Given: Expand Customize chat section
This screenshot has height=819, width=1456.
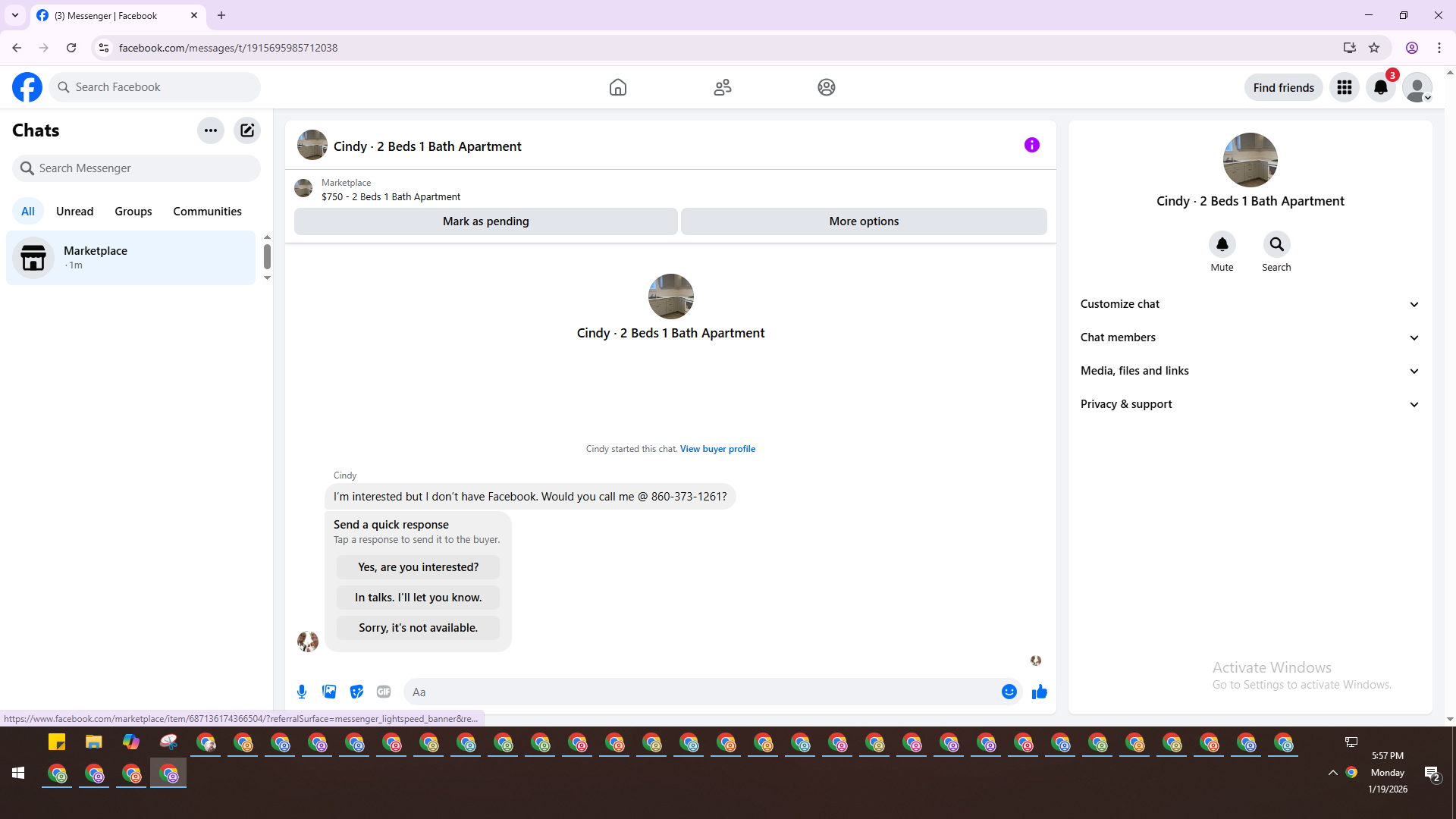Looking at the screenshot, I should [1250, 304].
